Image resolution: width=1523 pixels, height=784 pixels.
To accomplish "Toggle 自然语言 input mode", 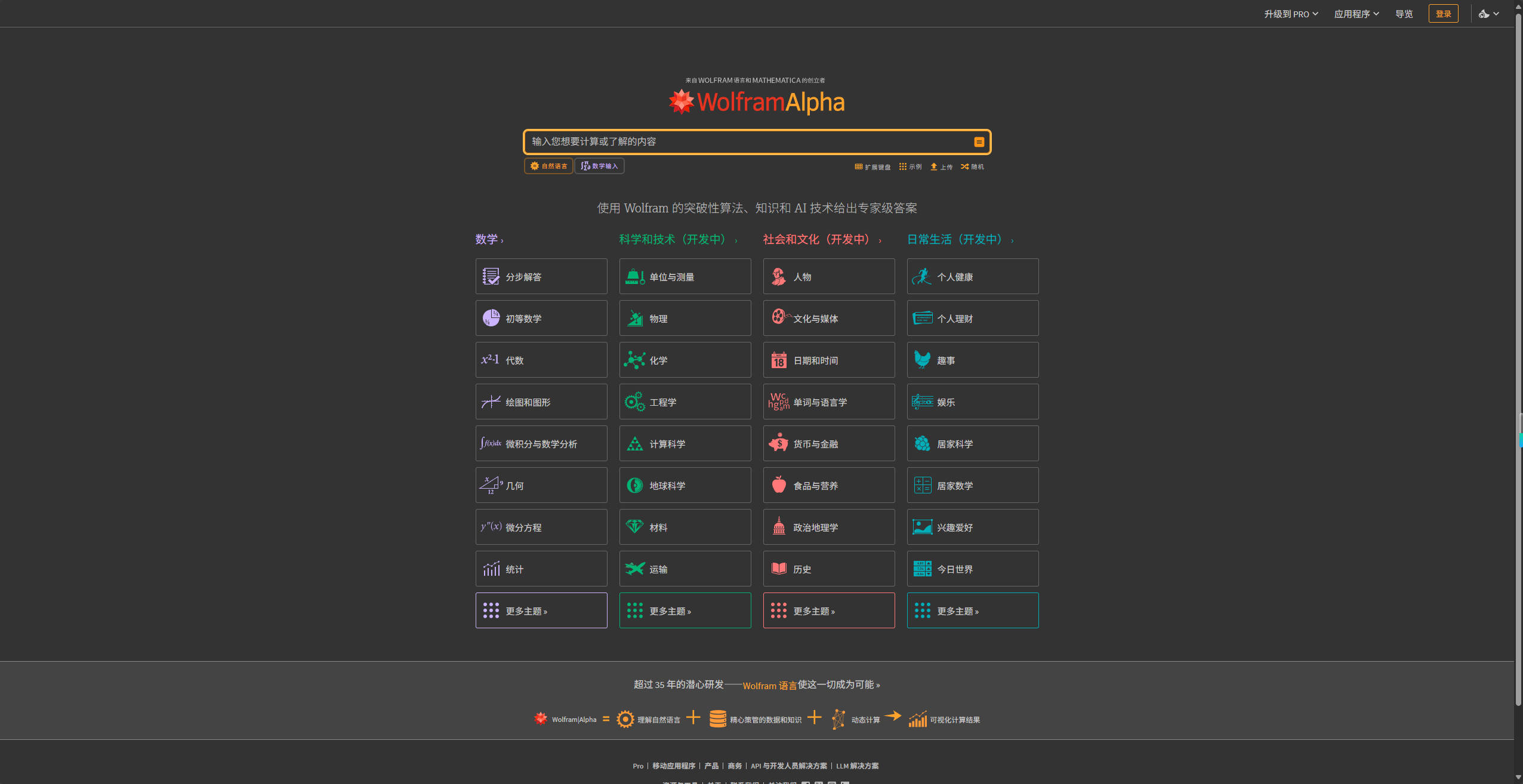I will [x=547, y=166].
